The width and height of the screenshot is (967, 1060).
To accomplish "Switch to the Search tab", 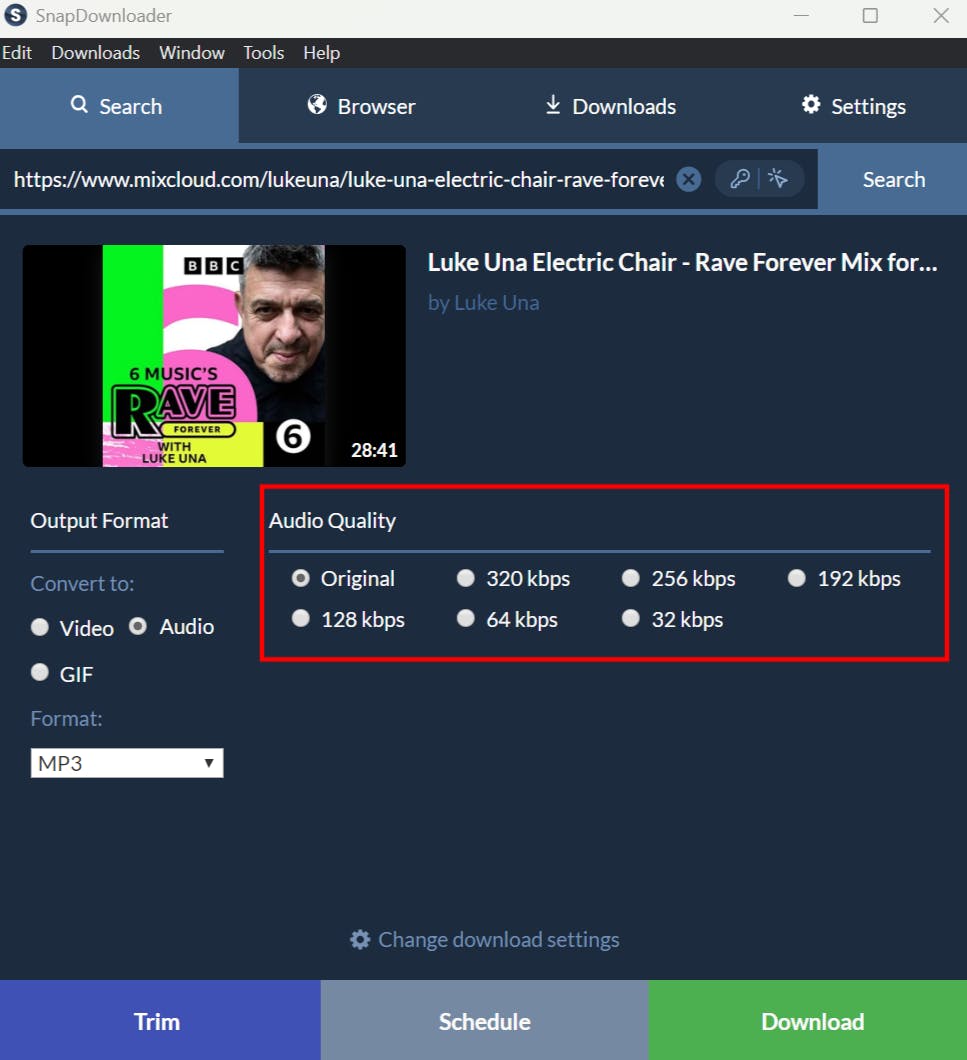I will (119, 105).
